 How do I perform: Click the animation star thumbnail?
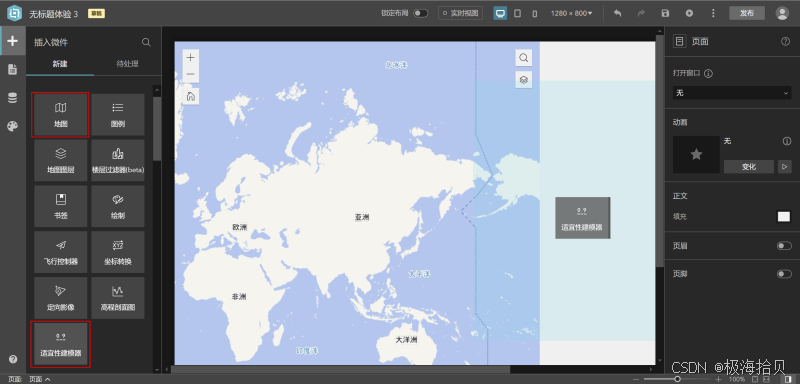696,155
